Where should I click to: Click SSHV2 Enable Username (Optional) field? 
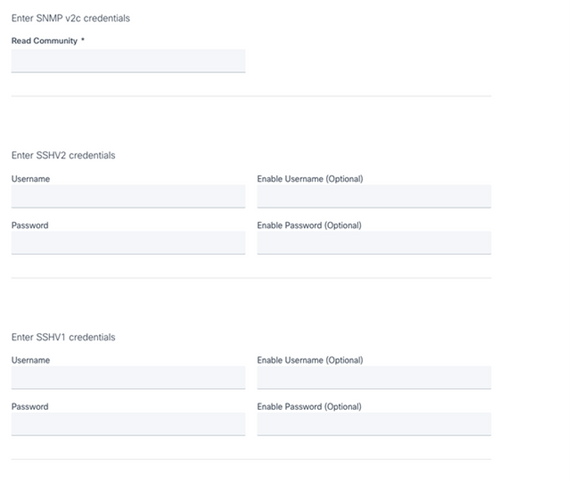(x=374, y=196)
